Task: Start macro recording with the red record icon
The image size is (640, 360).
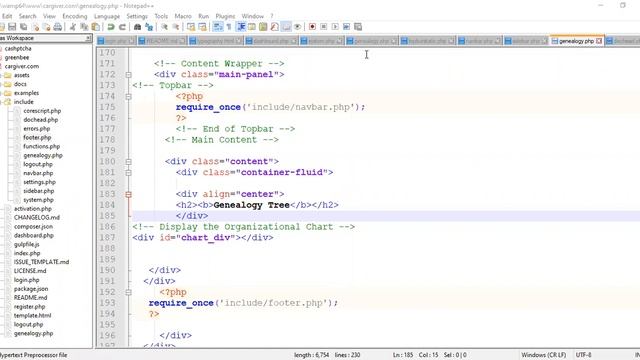Action: tap(312, 27)
